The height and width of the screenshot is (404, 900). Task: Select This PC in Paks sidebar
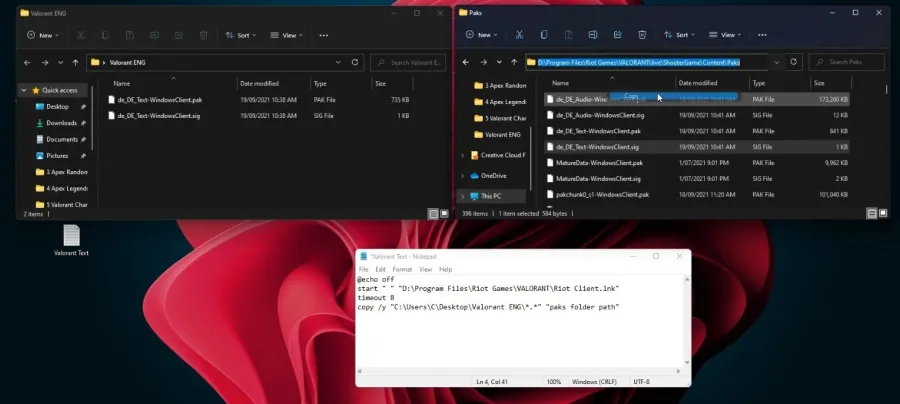pos(491,196)
